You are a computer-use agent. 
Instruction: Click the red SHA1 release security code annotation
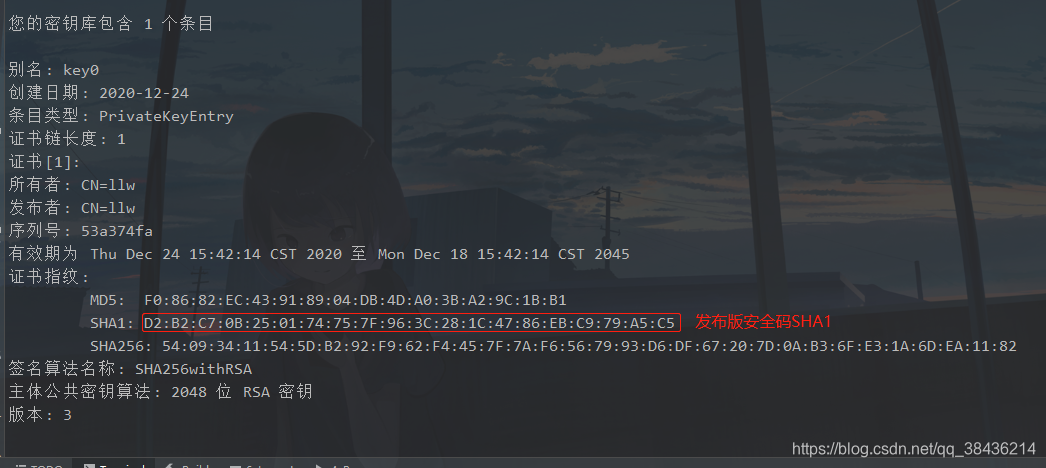point(763,322)
